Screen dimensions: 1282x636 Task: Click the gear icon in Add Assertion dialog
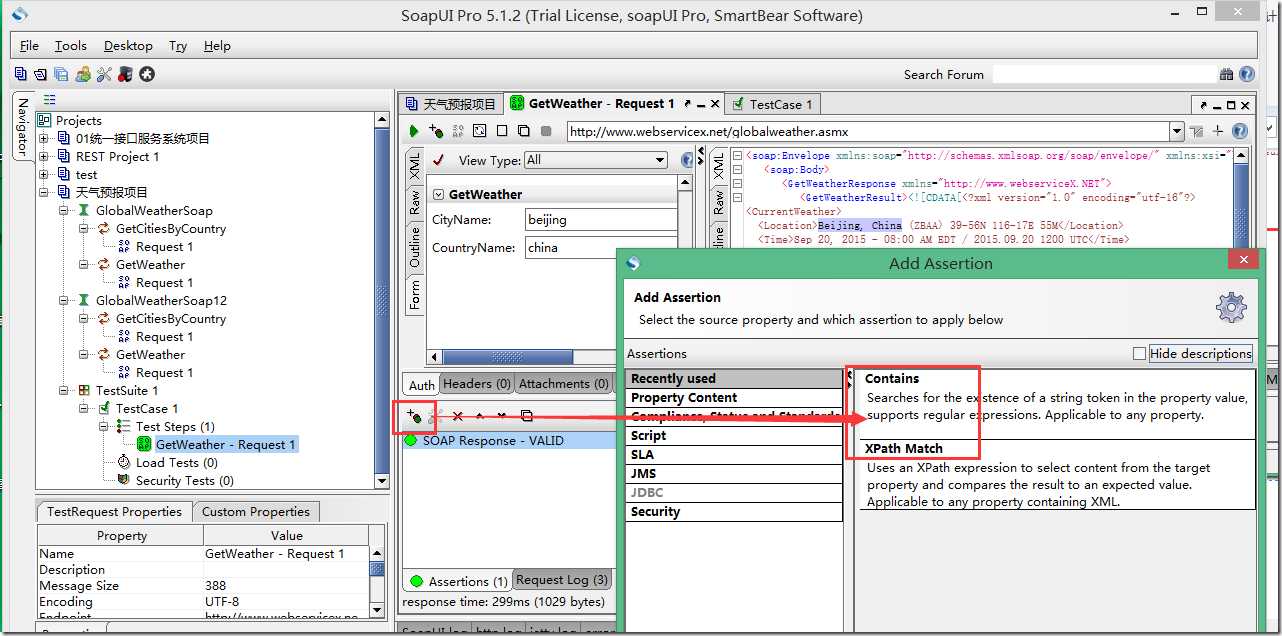click(1231, 307)
